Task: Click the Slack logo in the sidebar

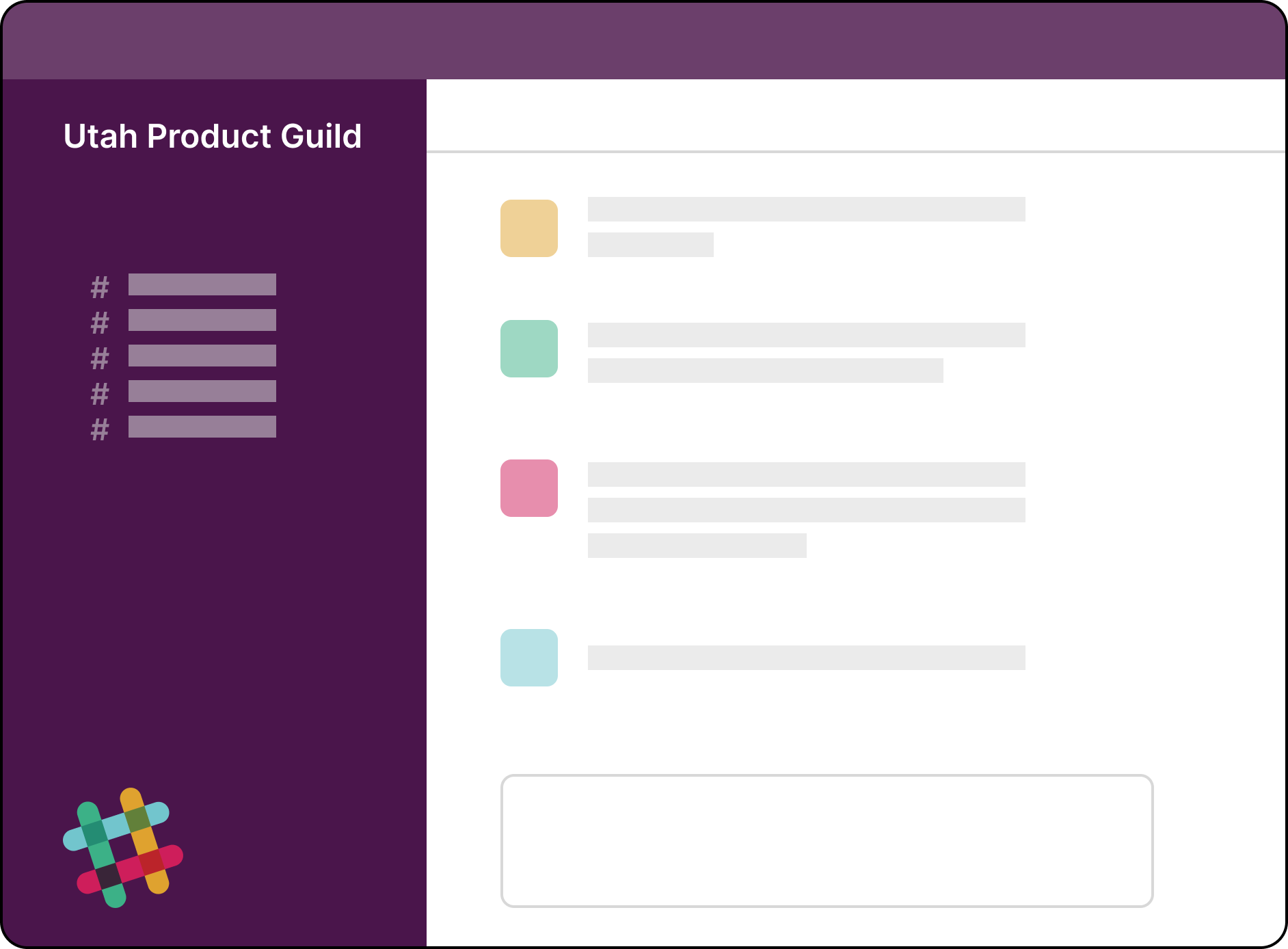Action: (123, 848)
